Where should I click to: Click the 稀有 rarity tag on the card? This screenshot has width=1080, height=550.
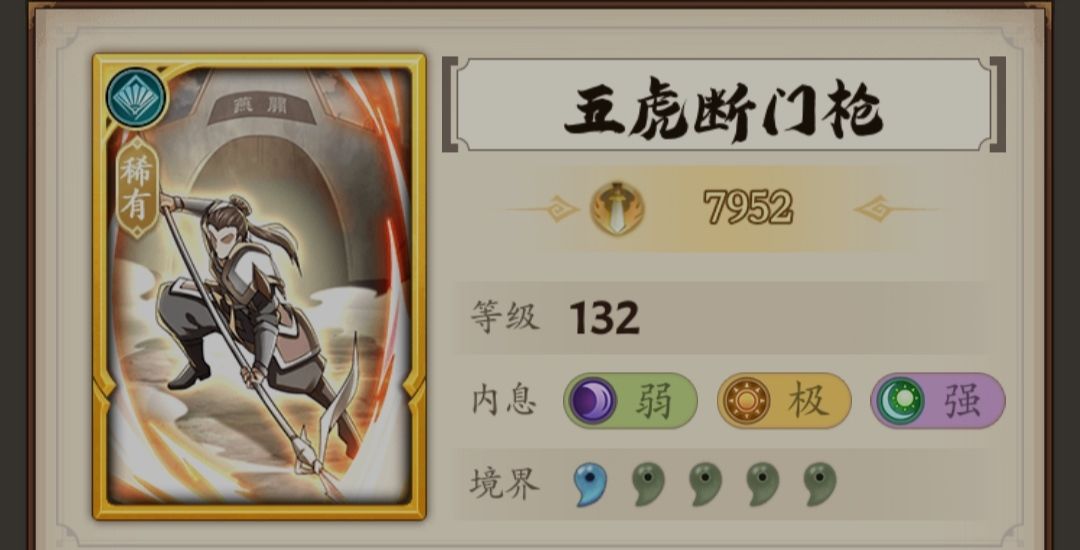pyautogui.click(x=136, y=188)
